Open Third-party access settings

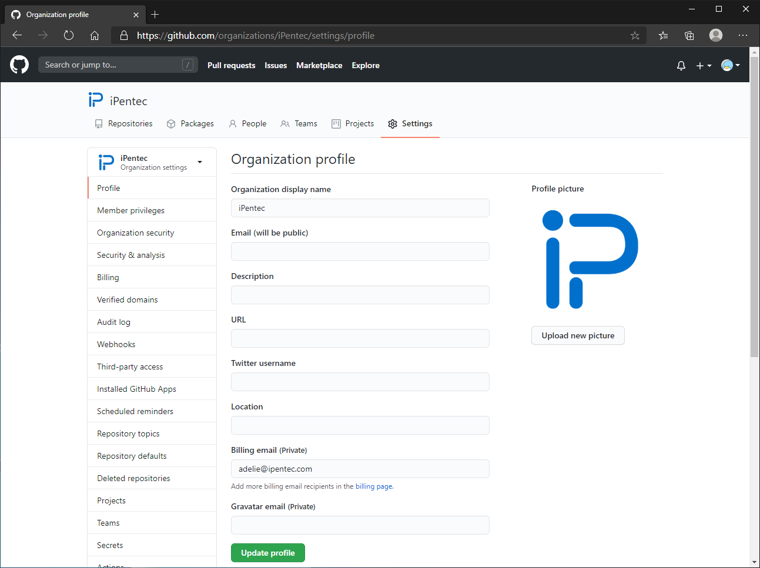152,366
